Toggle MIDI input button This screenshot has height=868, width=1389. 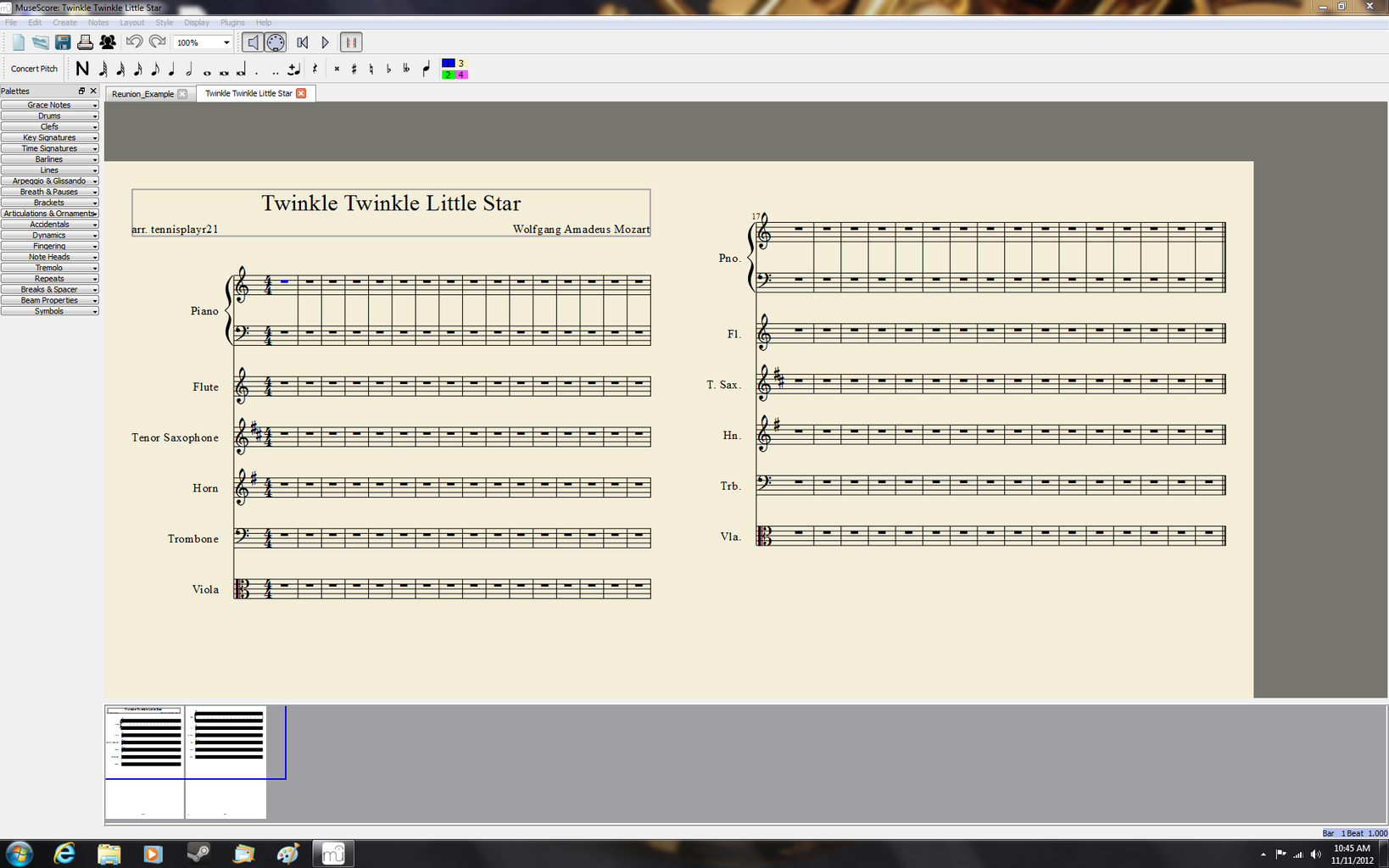coord(276,42)
